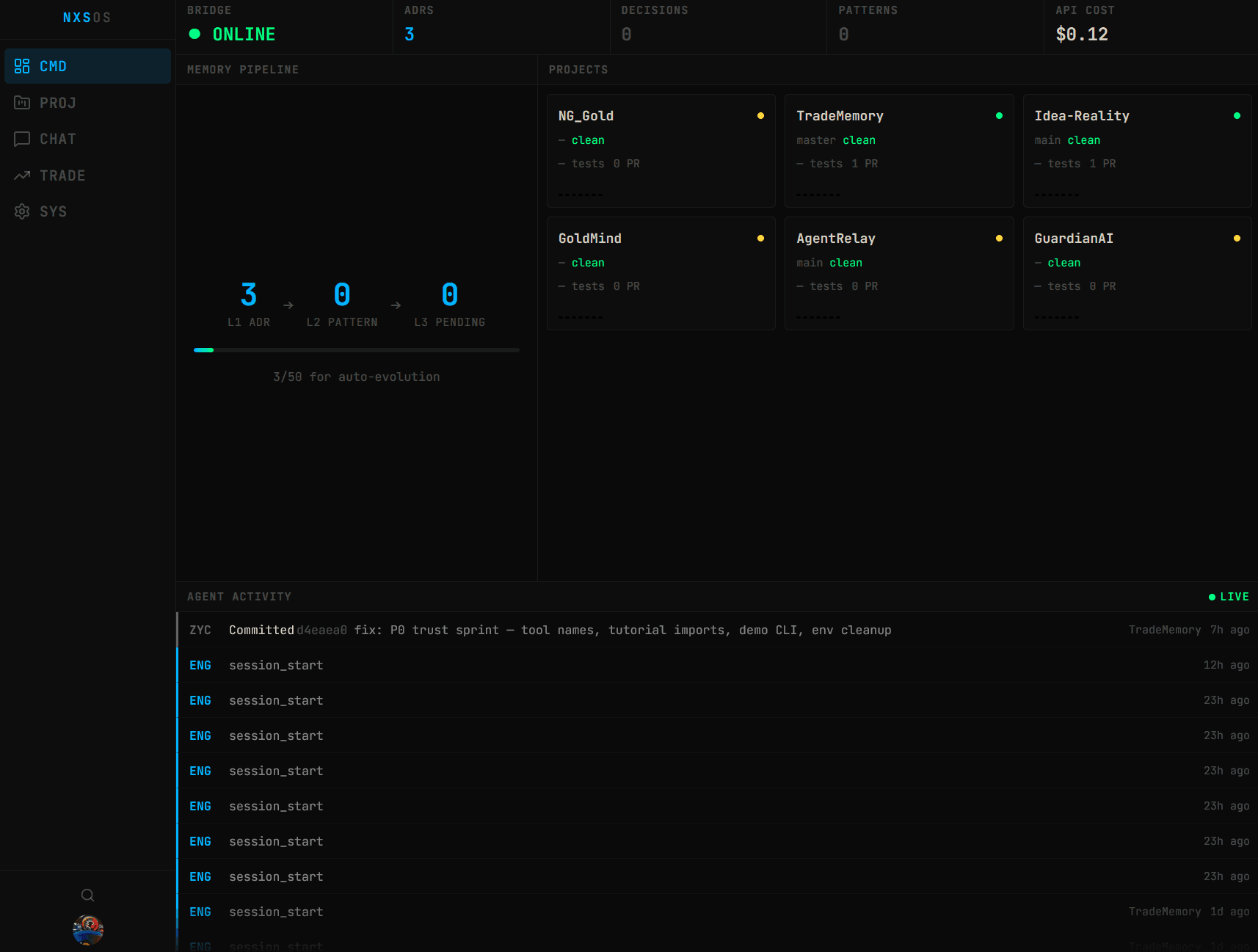Viewport: 1258px width, 952px height.
Task: Open the TradeMemory project card
Action: 898,150
